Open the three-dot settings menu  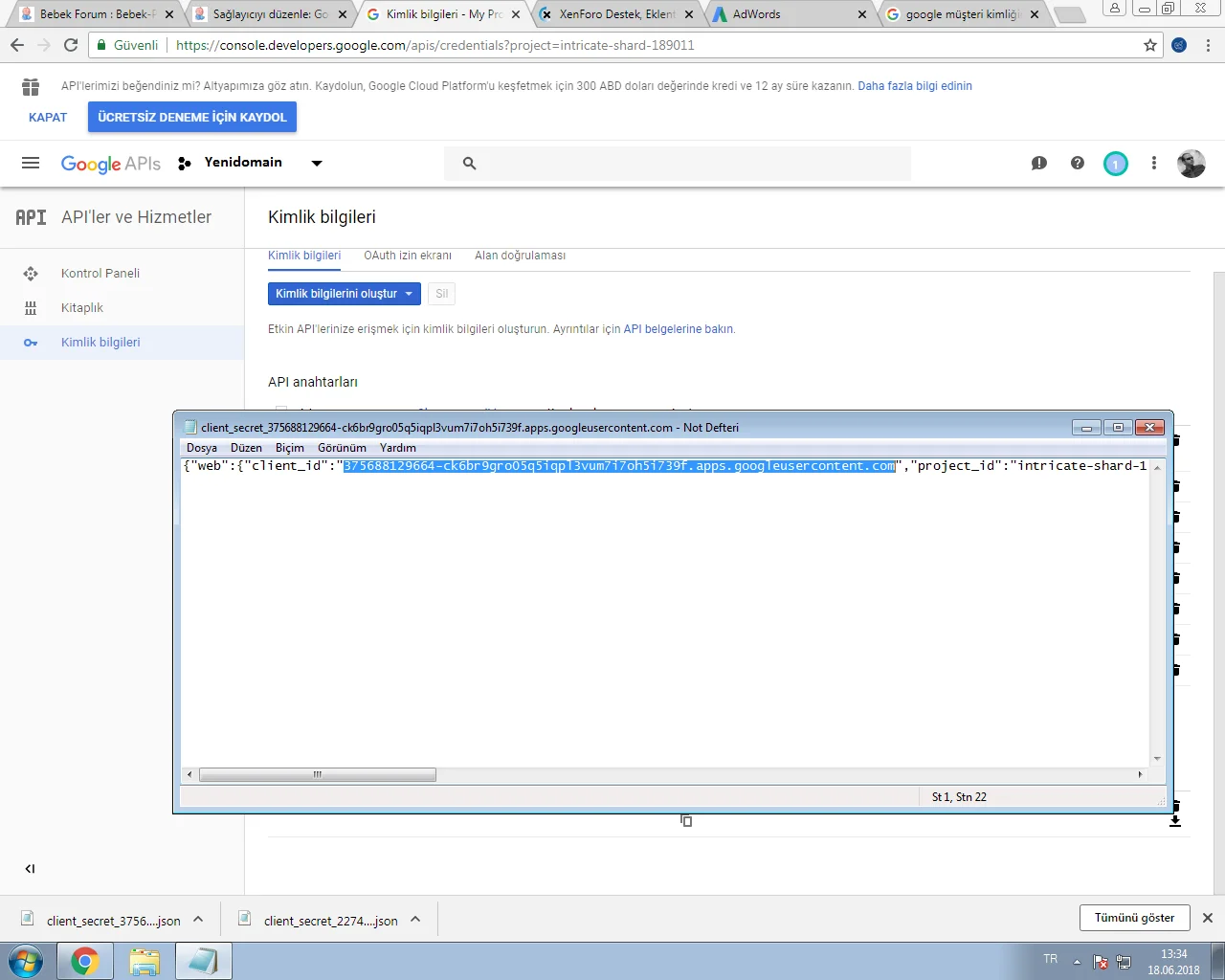pyautogui.click(x=1154, y=164)
